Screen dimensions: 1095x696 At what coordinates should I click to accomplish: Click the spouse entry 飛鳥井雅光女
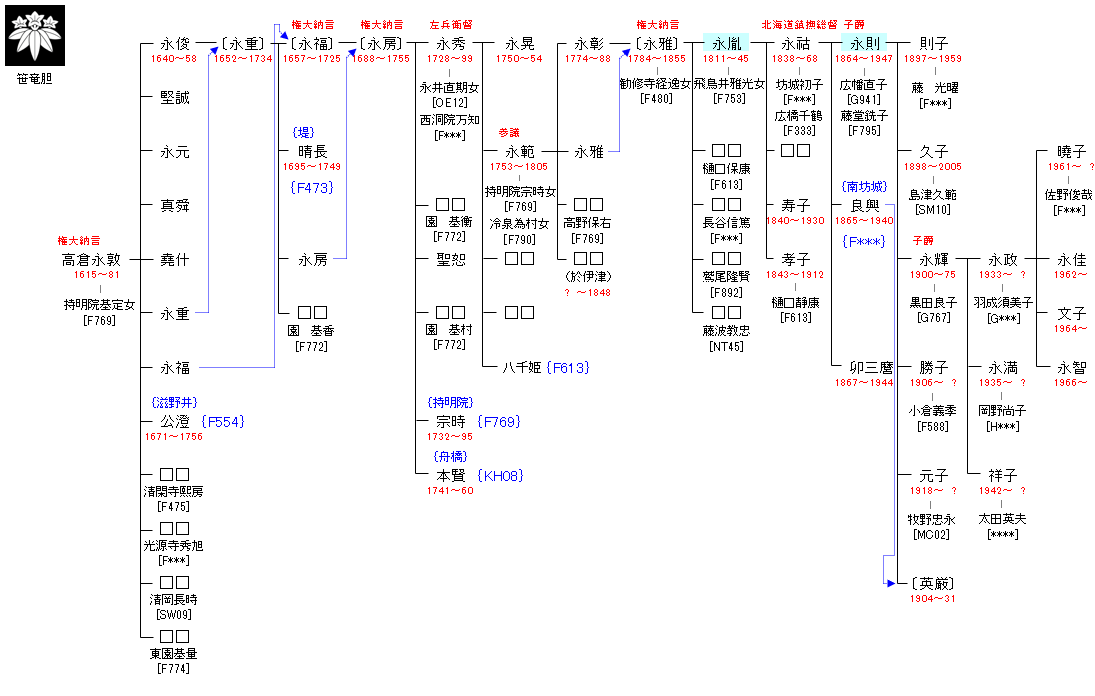coord(729,84)
